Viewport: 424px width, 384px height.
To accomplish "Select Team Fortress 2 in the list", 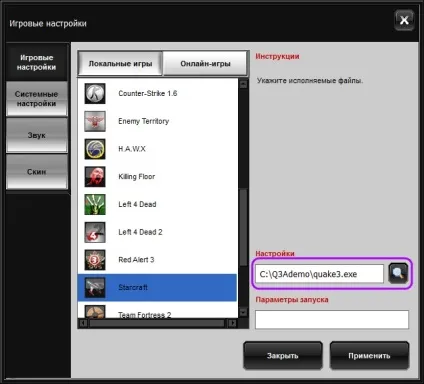I will click(158, 310).
